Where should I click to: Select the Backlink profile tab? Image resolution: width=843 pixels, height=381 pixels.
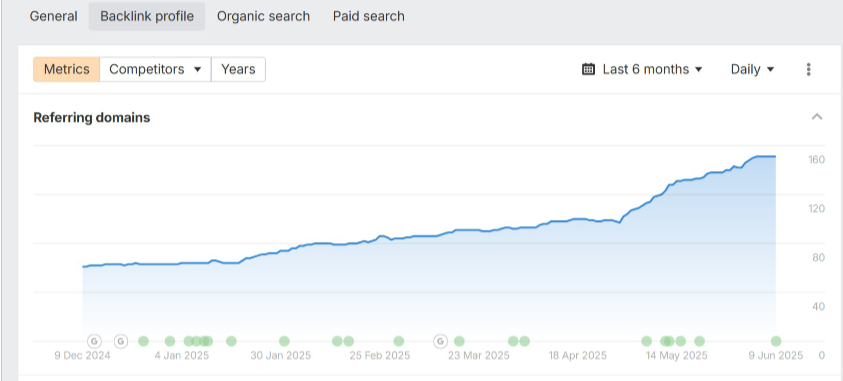point(147,16)
